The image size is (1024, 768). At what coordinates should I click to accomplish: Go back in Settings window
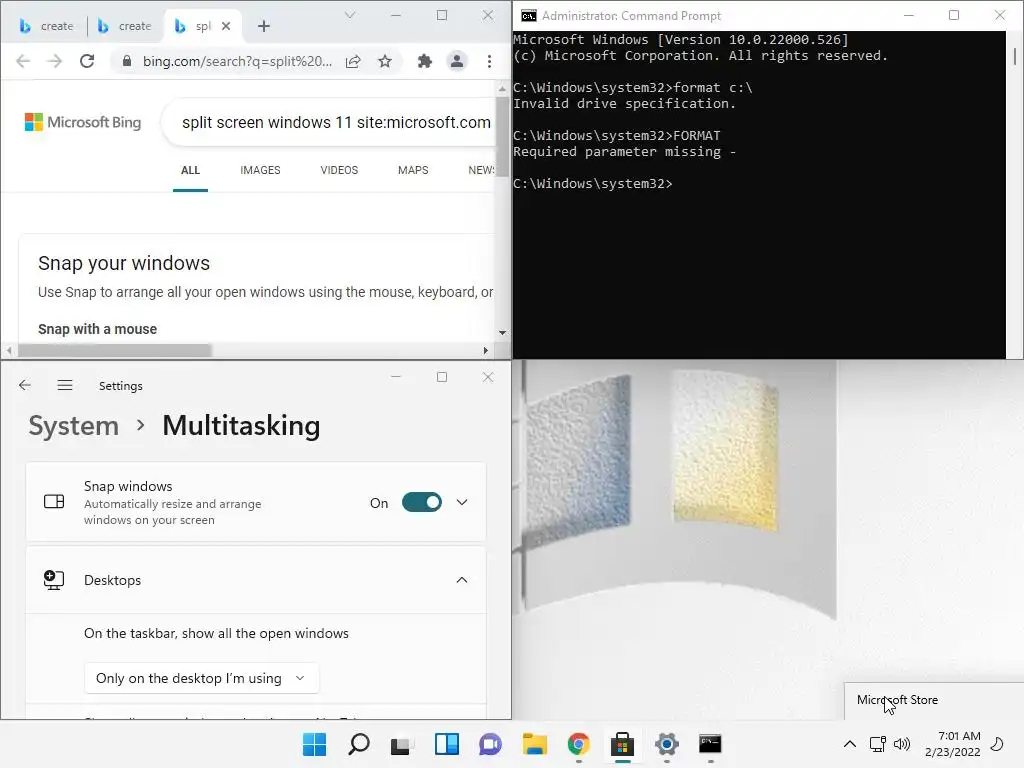25,385
